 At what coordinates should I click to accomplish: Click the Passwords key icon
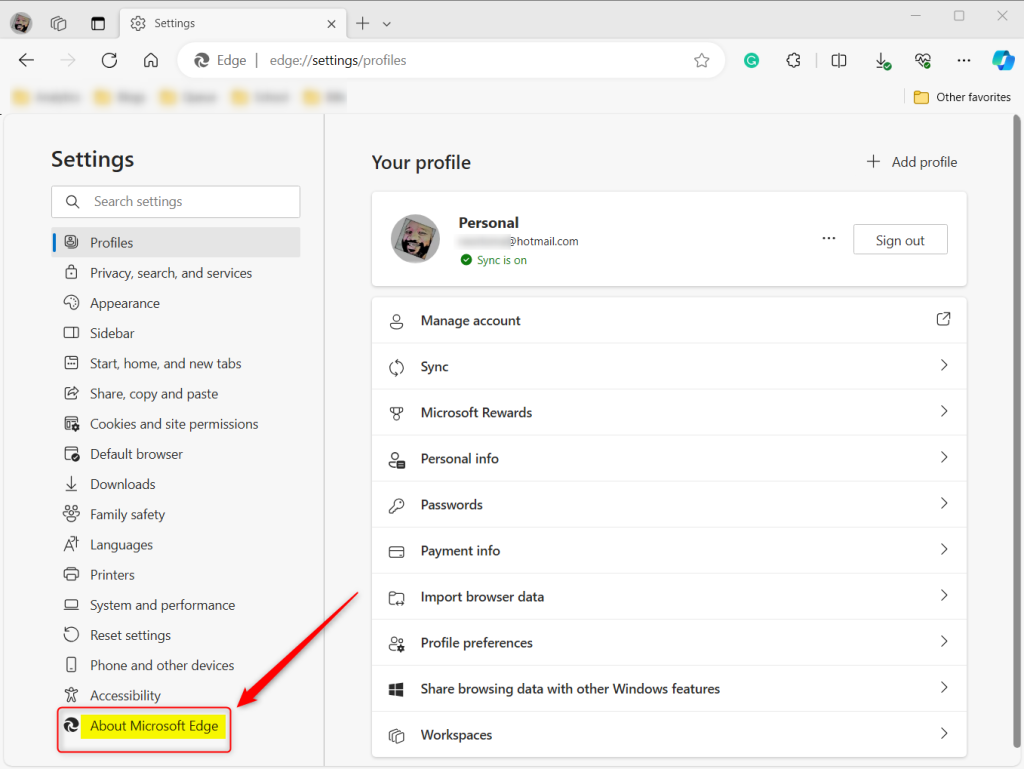point(396,505)
